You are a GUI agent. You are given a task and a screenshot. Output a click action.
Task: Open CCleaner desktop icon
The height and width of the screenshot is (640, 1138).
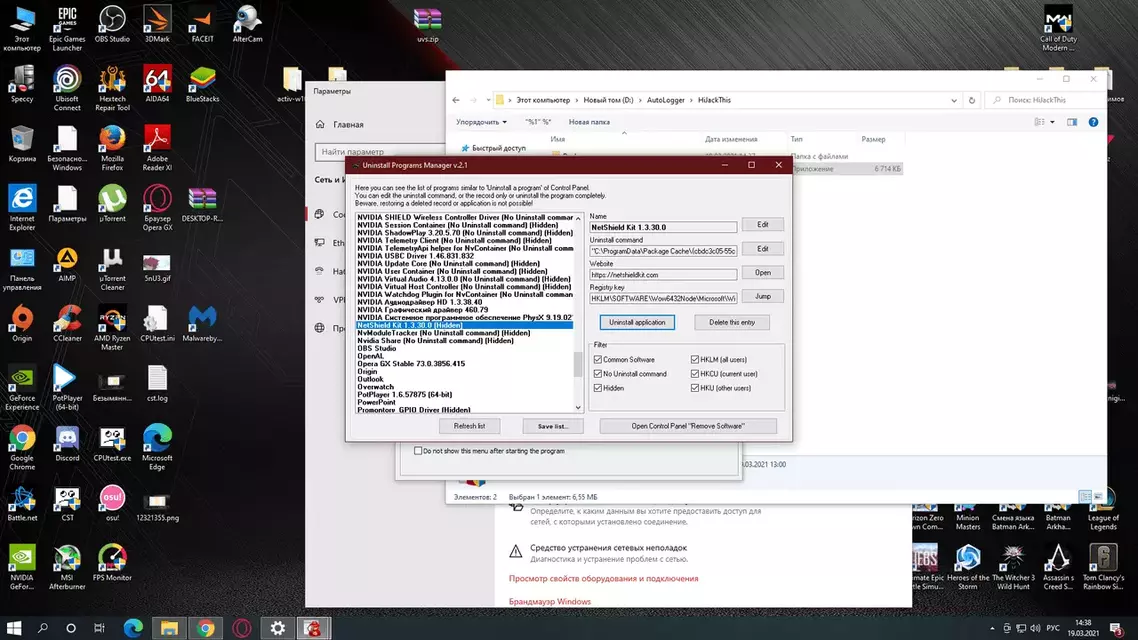coord(67,323)
